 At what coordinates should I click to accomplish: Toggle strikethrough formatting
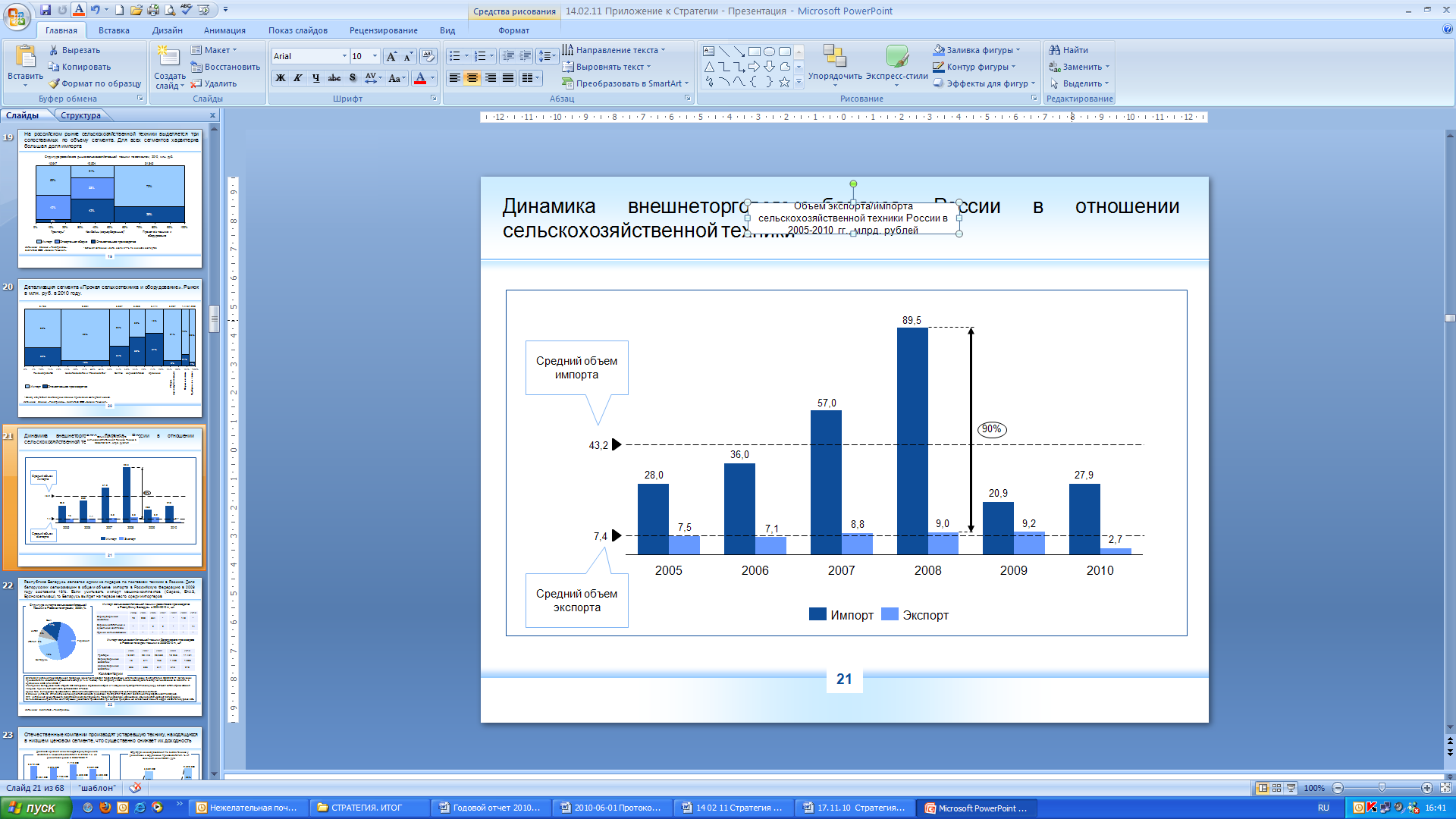pos(334,78)
